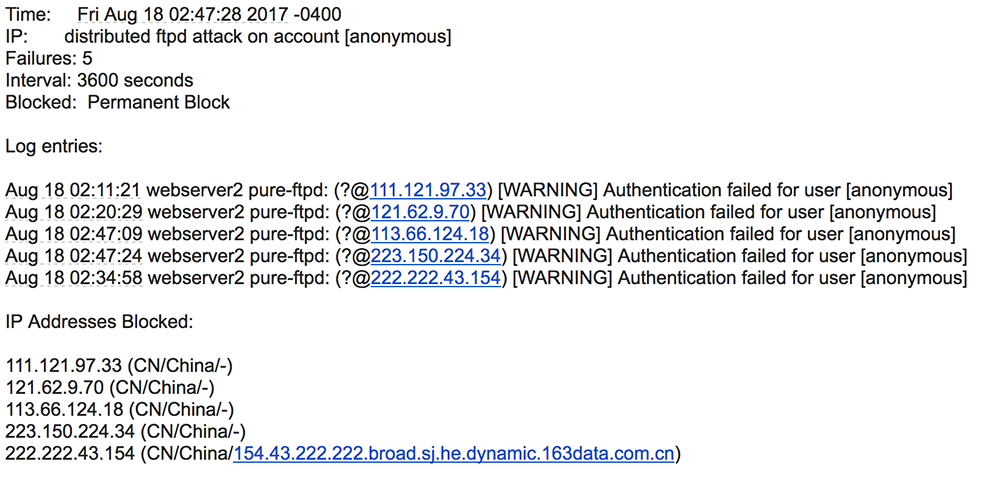Viewport: 1000px width, 478px height.
Task: Click the 'Failures: 5' line
Action: 49,59
